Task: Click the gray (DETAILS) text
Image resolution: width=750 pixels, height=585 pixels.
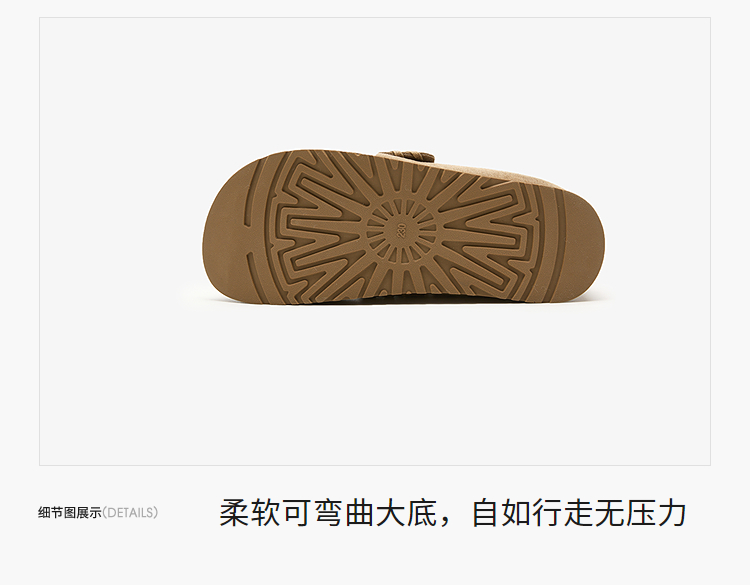Action: click(x=130, y=513)
